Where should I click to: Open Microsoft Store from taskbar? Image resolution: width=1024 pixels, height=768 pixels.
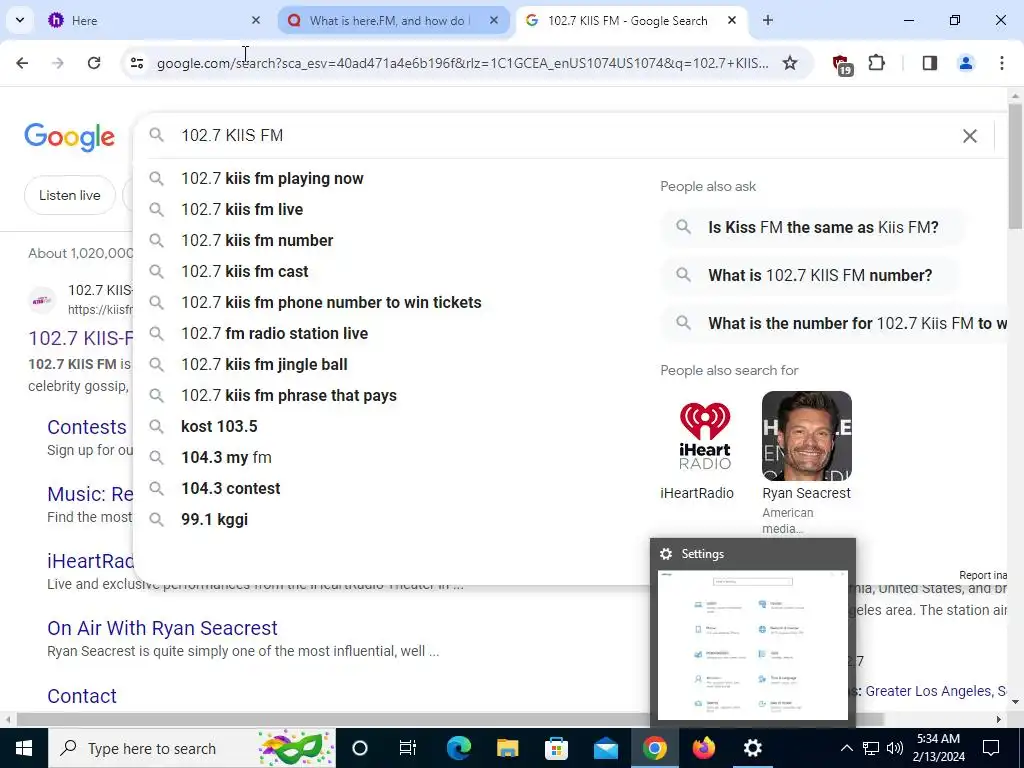point(556,748)
